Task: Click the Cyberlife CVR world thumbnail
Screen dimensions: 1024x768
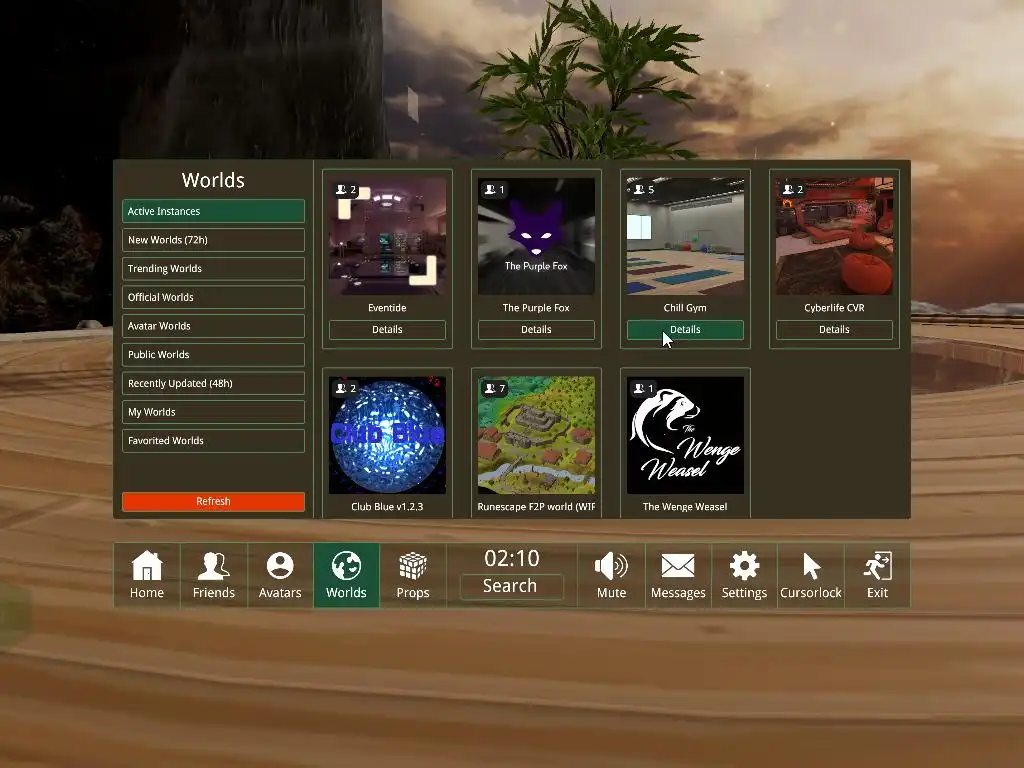Action: (834, 236)
